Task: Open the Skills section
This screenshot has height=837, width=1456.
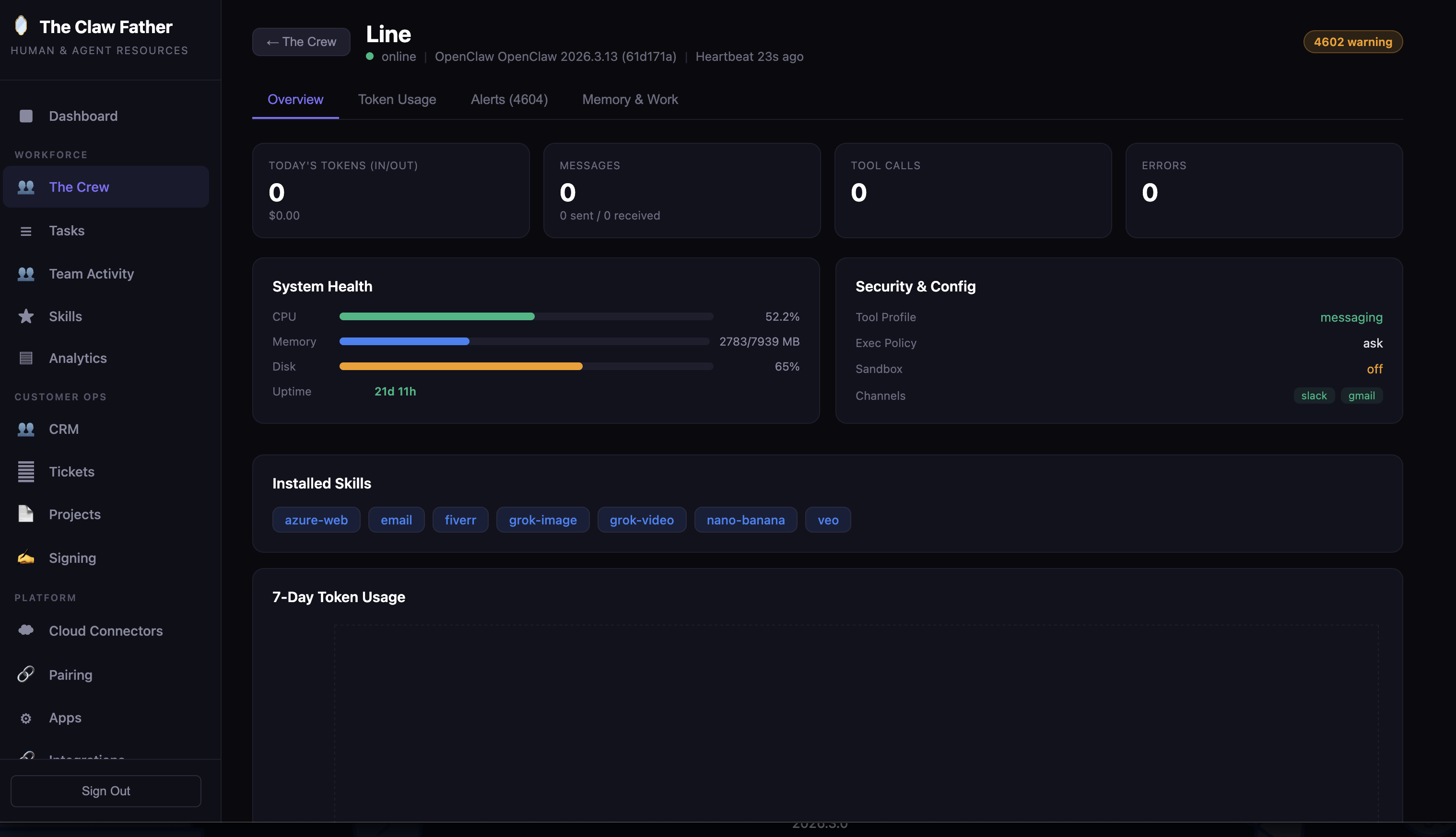Action: click(x=65, y=315)
